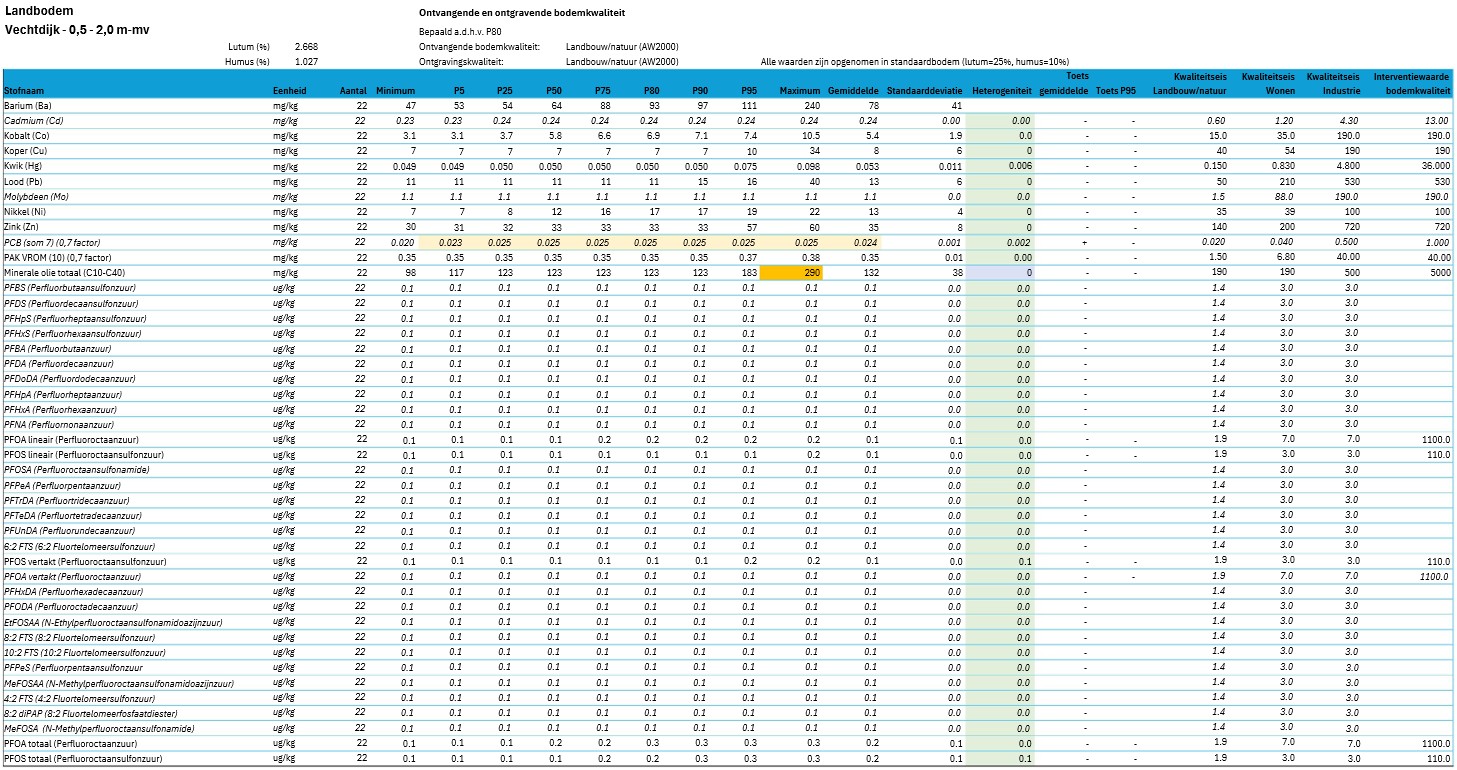
Task: Select the Humus (%) value 1.027
Action: (306, 62)
